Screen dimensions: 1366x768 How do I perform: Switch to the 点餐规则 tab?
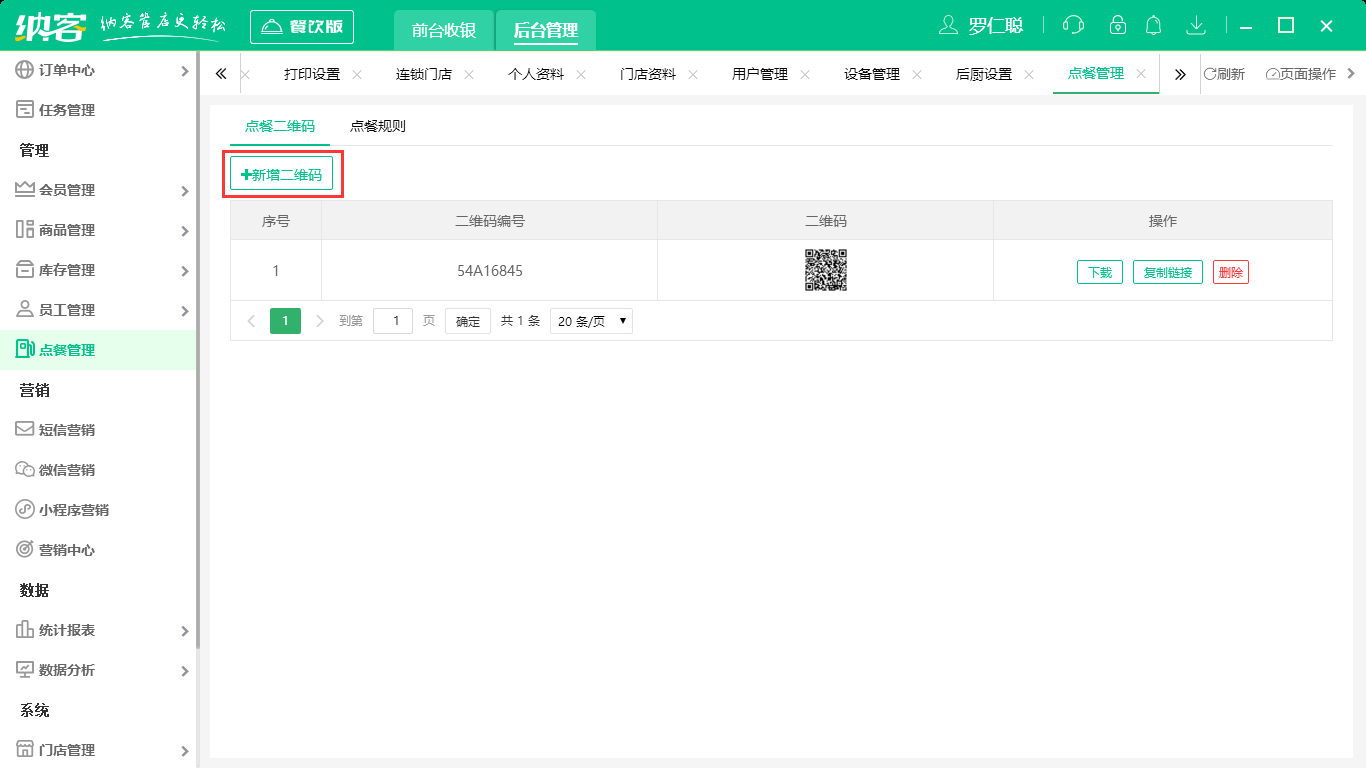click(377, 126)
